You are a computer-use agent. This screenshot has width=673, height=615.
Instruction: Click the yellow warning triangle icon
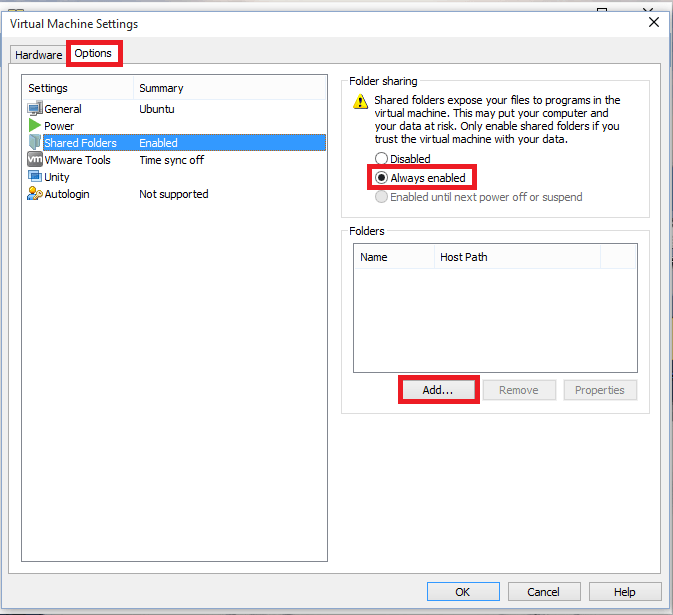(361, 102)
